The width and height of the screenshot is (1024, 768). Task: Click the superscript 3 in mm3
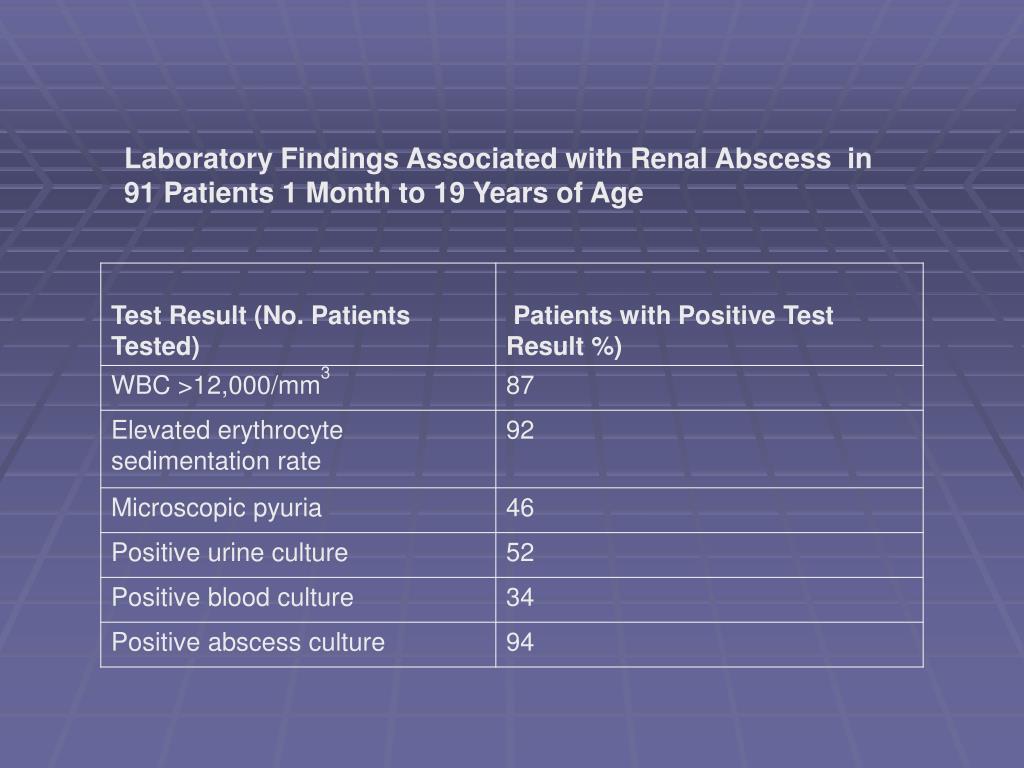[325, 373]
